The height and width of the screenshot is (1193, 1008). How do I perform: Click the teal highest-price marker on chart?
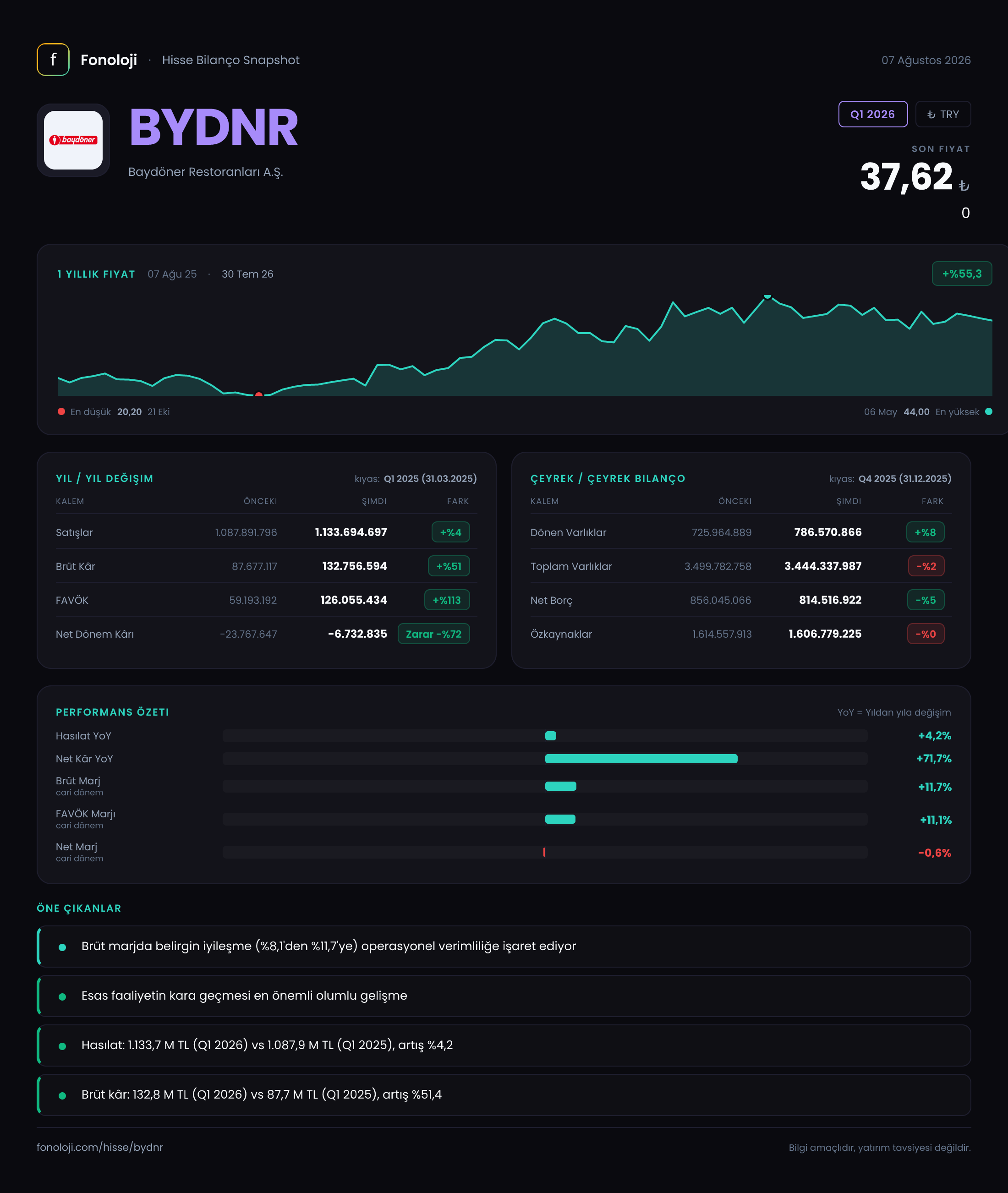767,296
